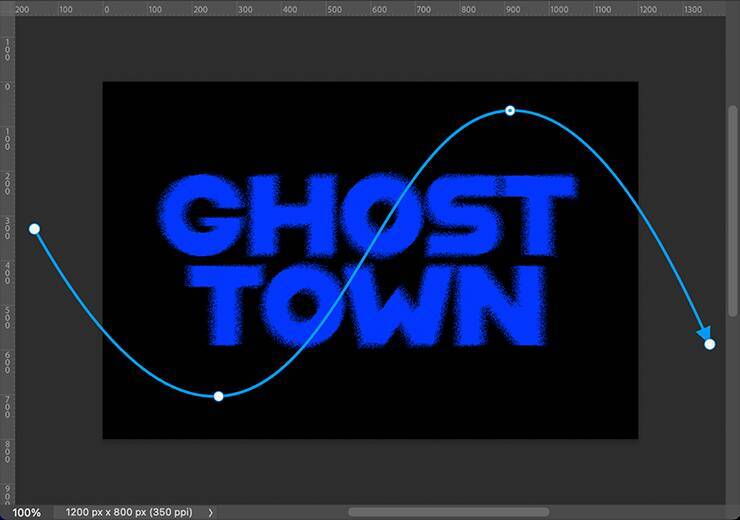Click the 1300 mark on the horizontal ruler
This screenshot has width=740, height=520.
point(692,9)
